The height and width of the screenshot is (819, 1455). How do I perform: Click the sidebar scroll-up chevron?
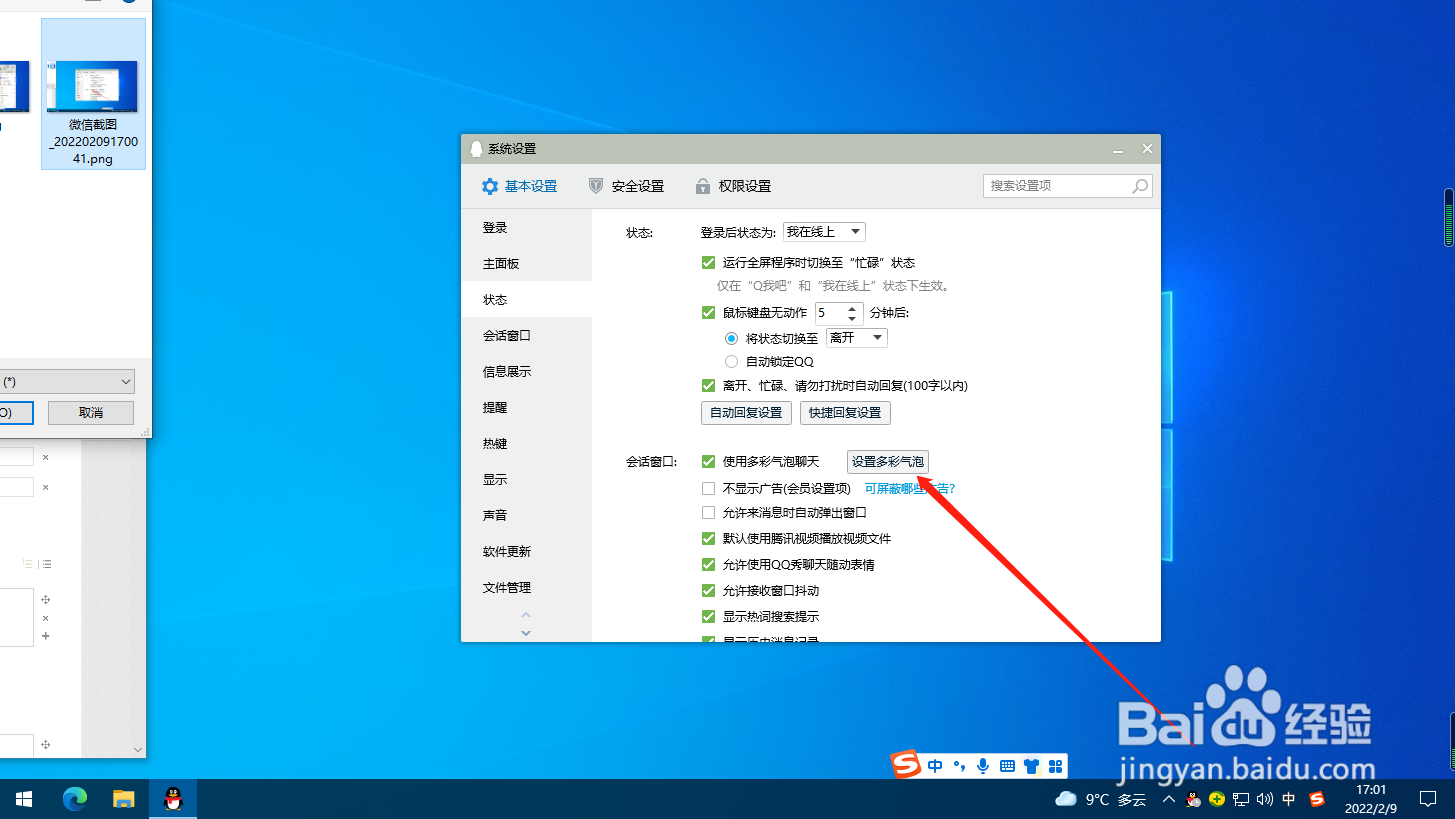[526, 615]
